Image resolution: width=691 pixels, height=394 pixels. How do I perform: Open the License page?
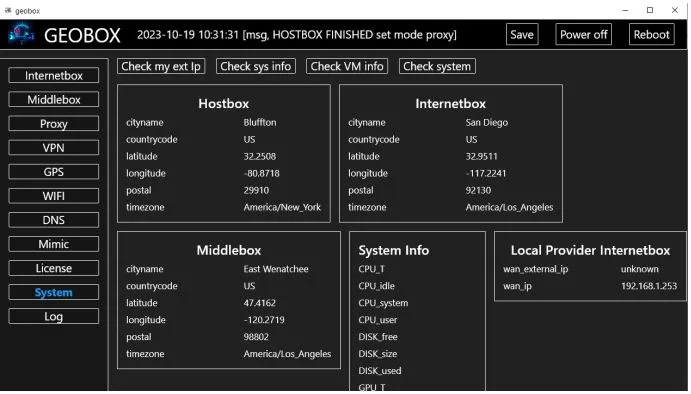click(54, 268)
